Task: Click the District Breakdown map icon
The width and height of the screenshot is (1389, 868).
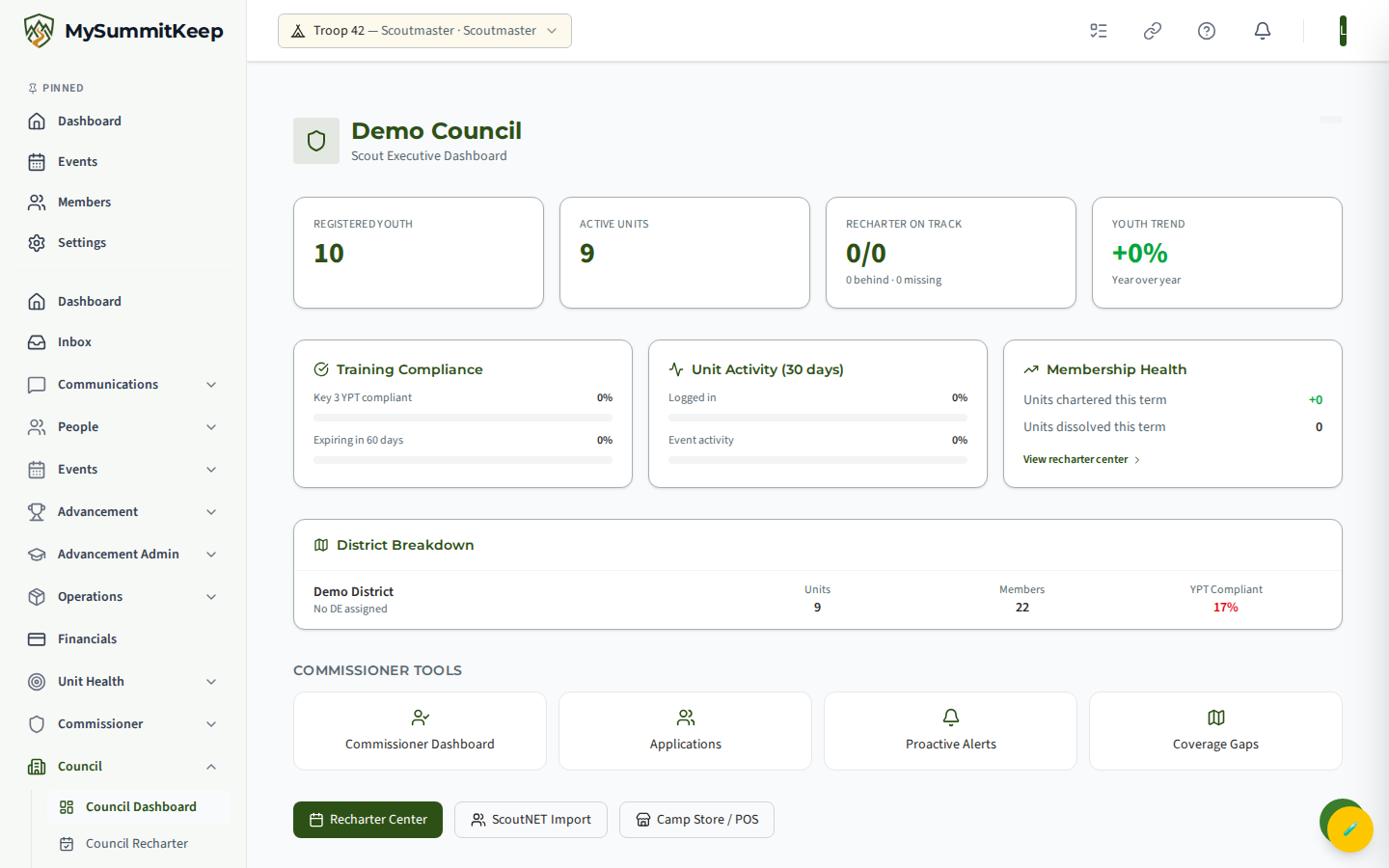Action: (321, 545)
